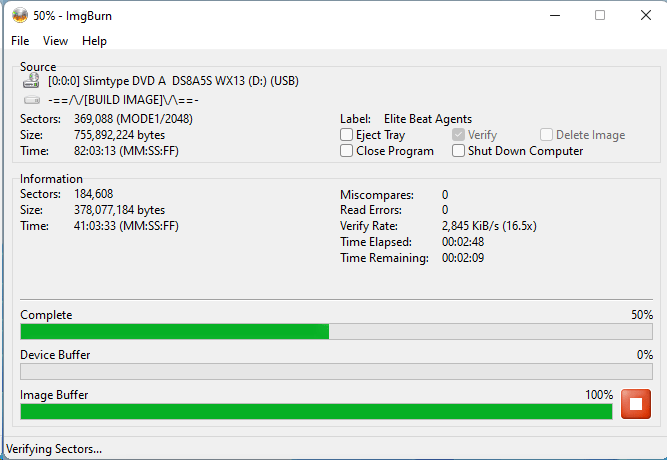Close the ImgBurn window
Viewport: 667px width, 460px height.
click(x=645, y=16)
